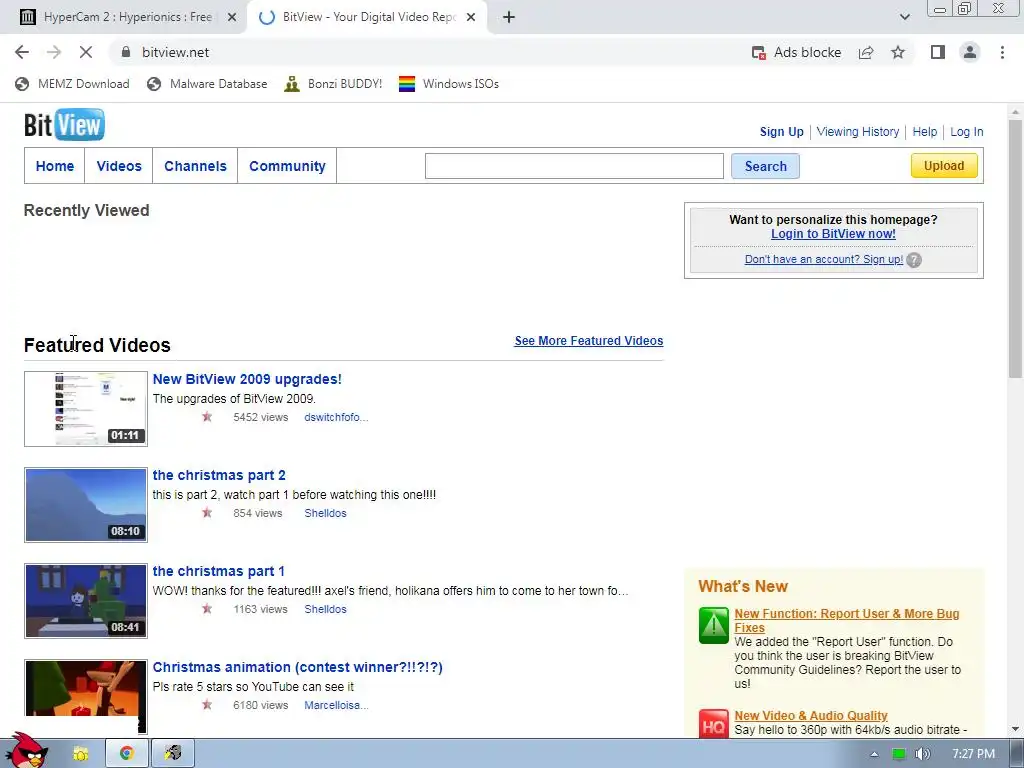Open the yellow folder taskbar icon

[80, 754]
